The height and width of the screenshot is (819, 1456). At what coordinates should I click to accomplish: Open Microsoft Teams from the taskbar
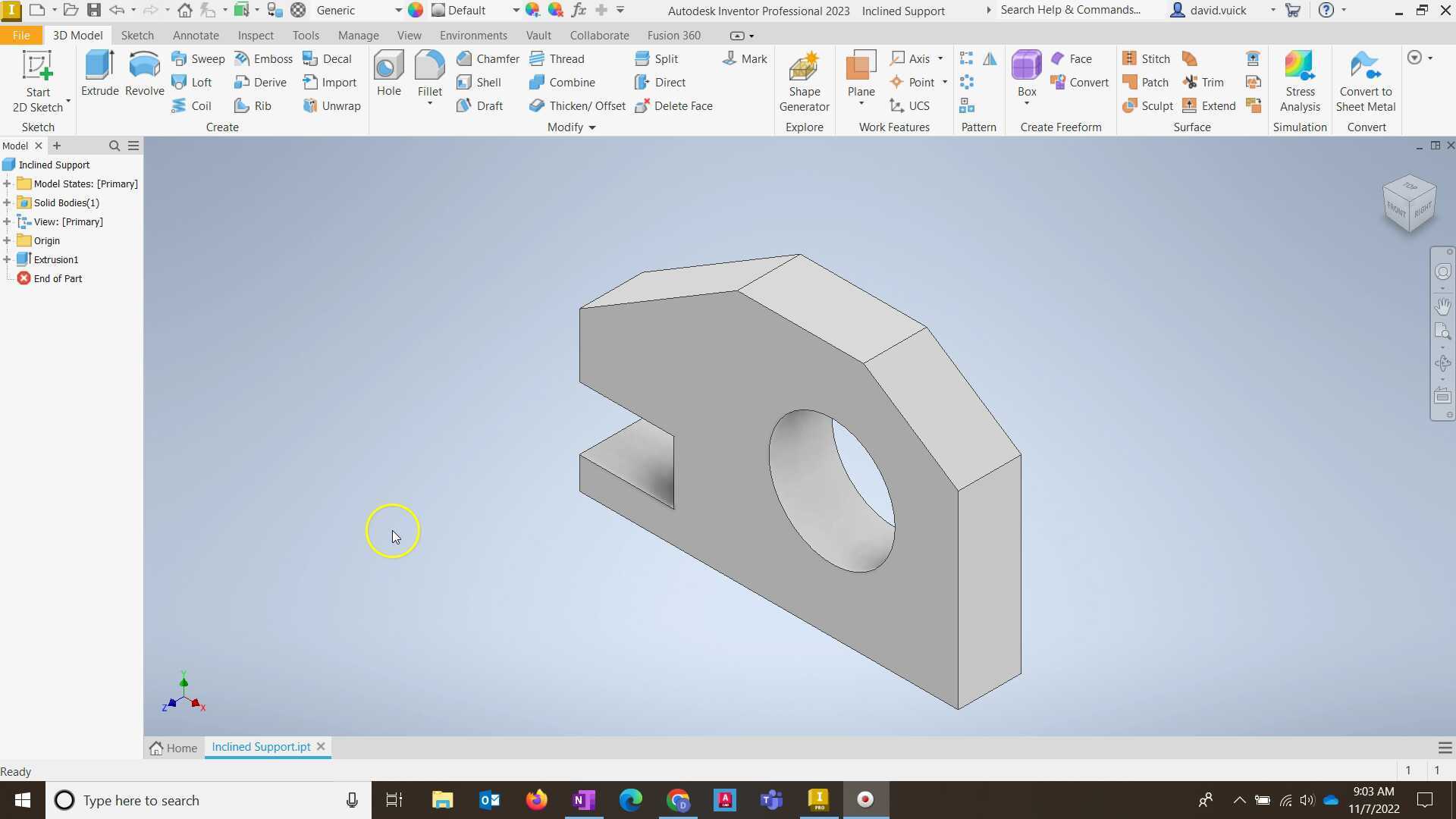[771, 800]
